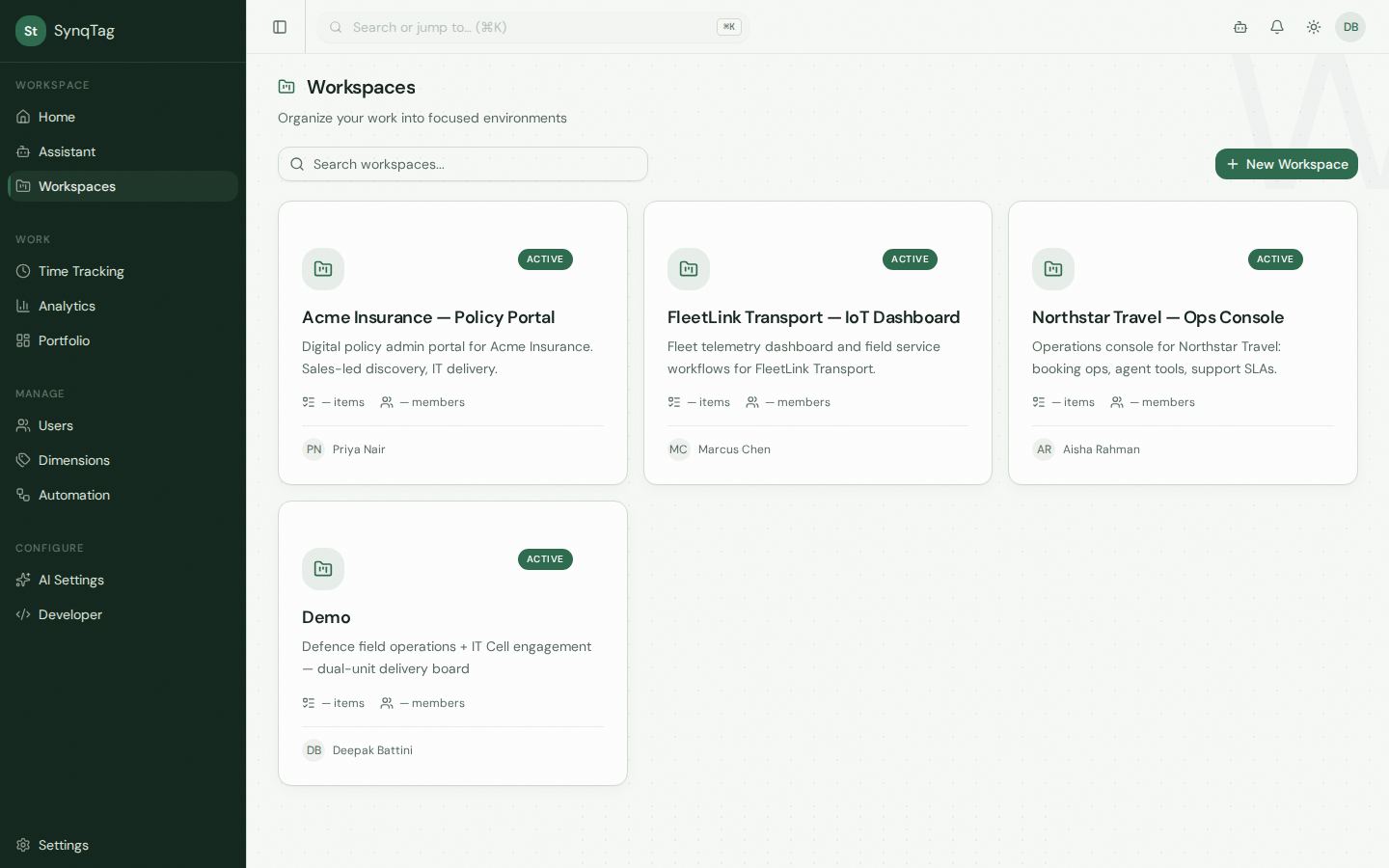
Task: Click ACTIVE badge on FleetLink Transport card
Action: 910,259
